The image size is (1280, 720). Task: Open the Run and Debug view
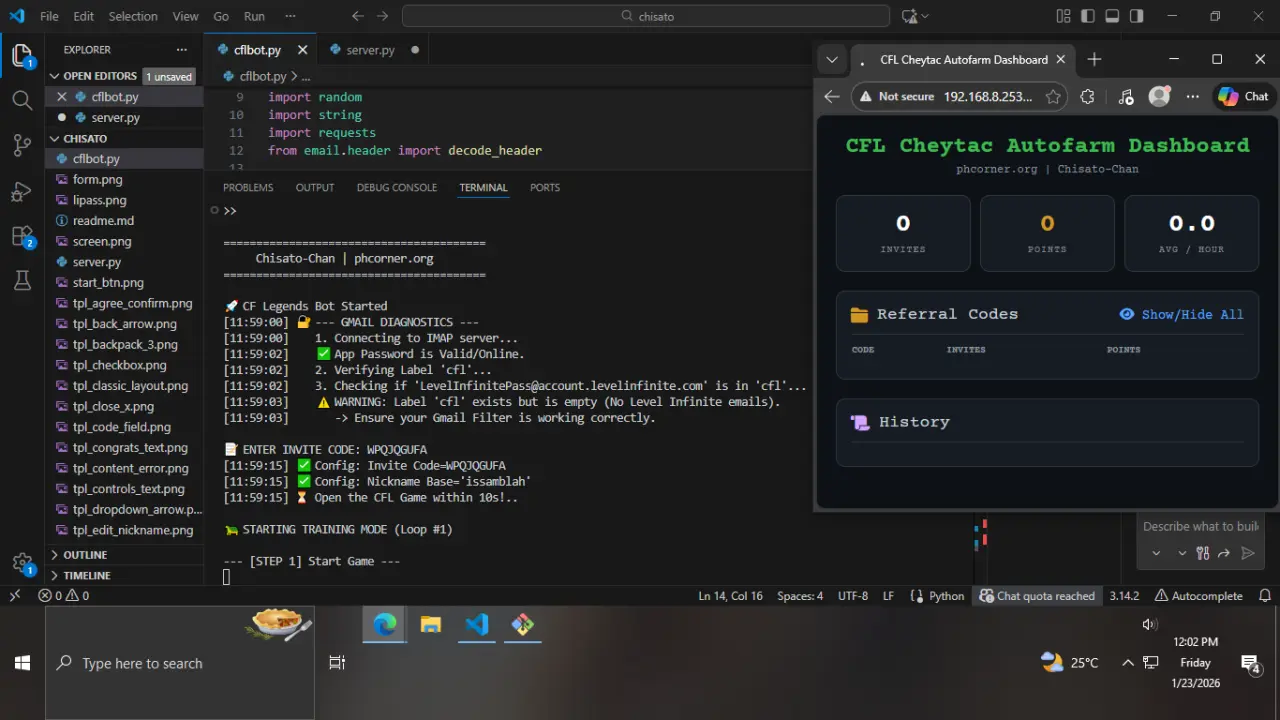coord(22,191)
